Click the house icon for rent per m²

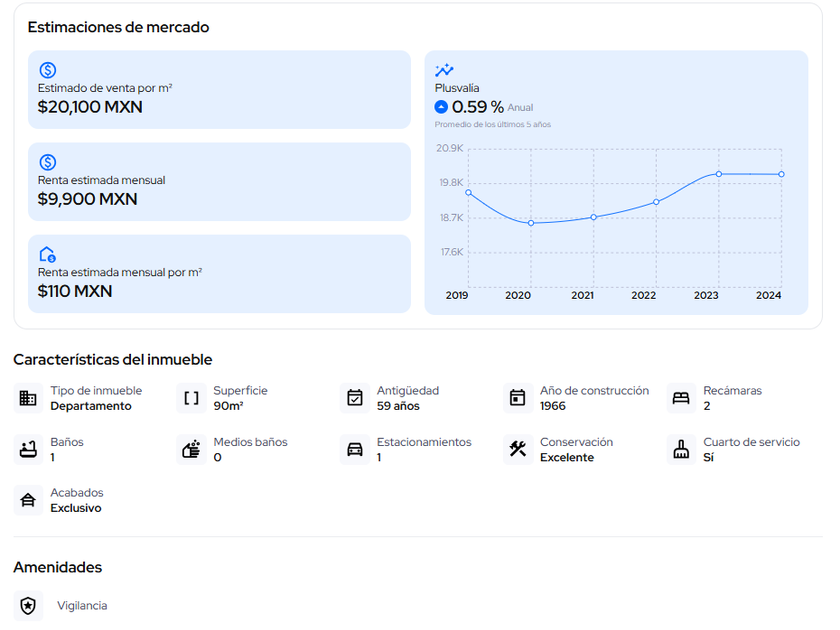[47, 254]
